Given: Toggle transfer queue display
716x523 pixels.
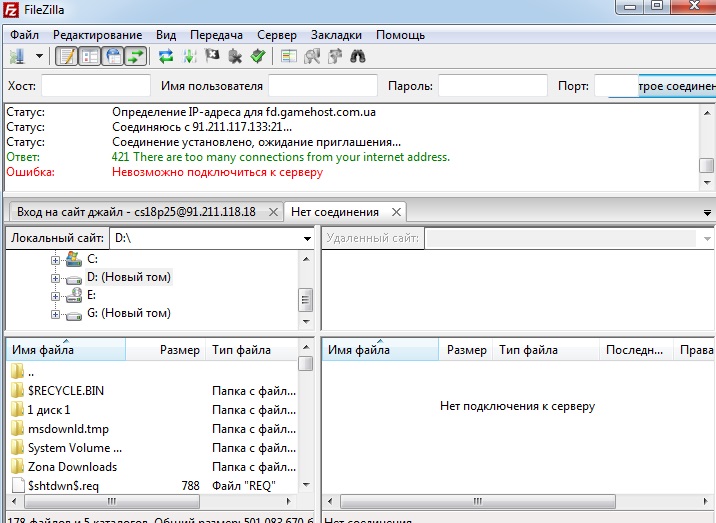Looking at the screenshot, I should pos(135,57).
